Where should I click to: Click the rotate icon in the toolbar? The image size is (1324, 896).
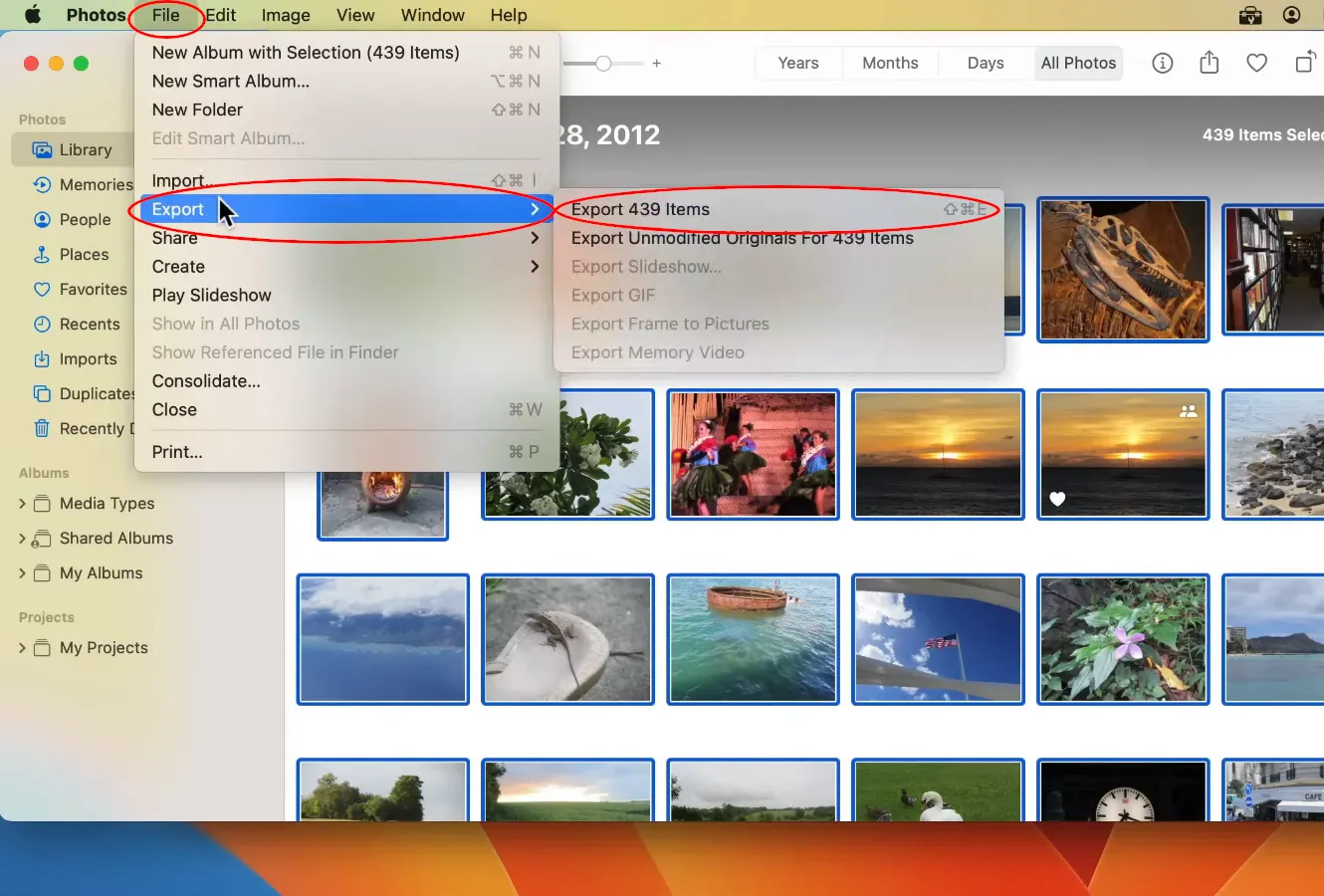(x=1304, y=63)
